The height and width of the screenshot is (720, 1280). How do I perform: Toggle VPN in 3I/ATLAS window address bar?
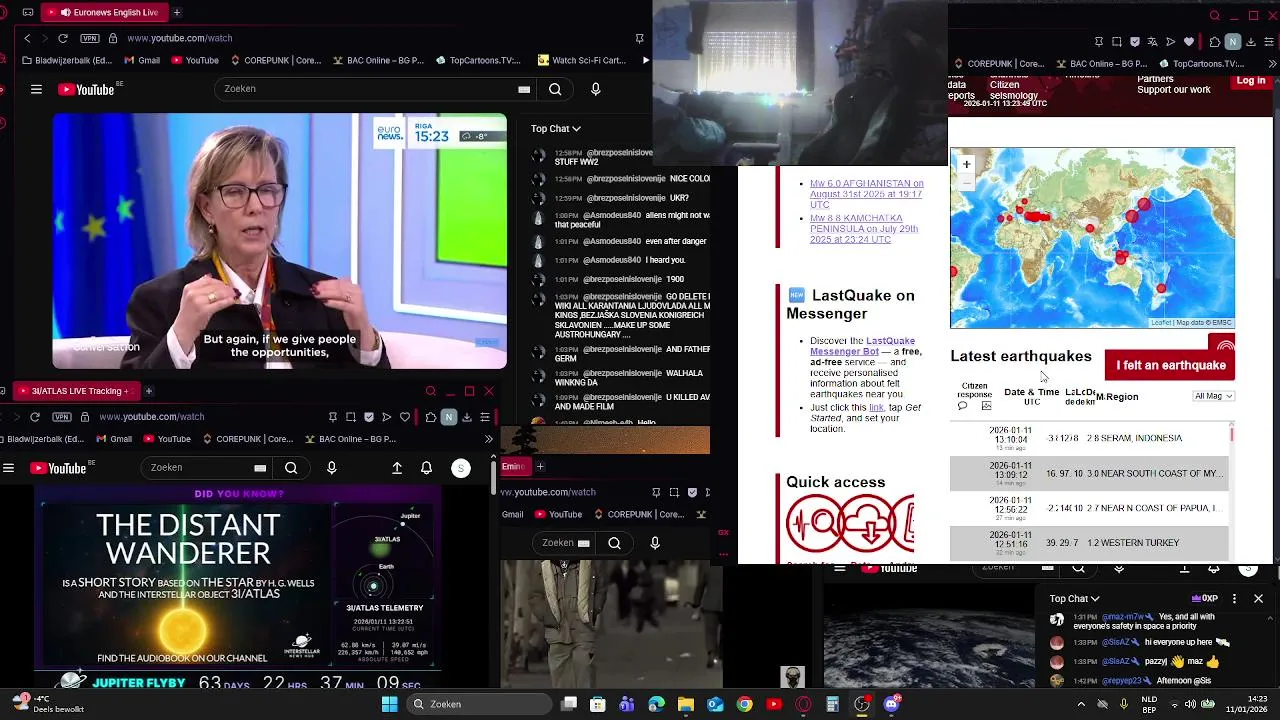tap(62, 416)
